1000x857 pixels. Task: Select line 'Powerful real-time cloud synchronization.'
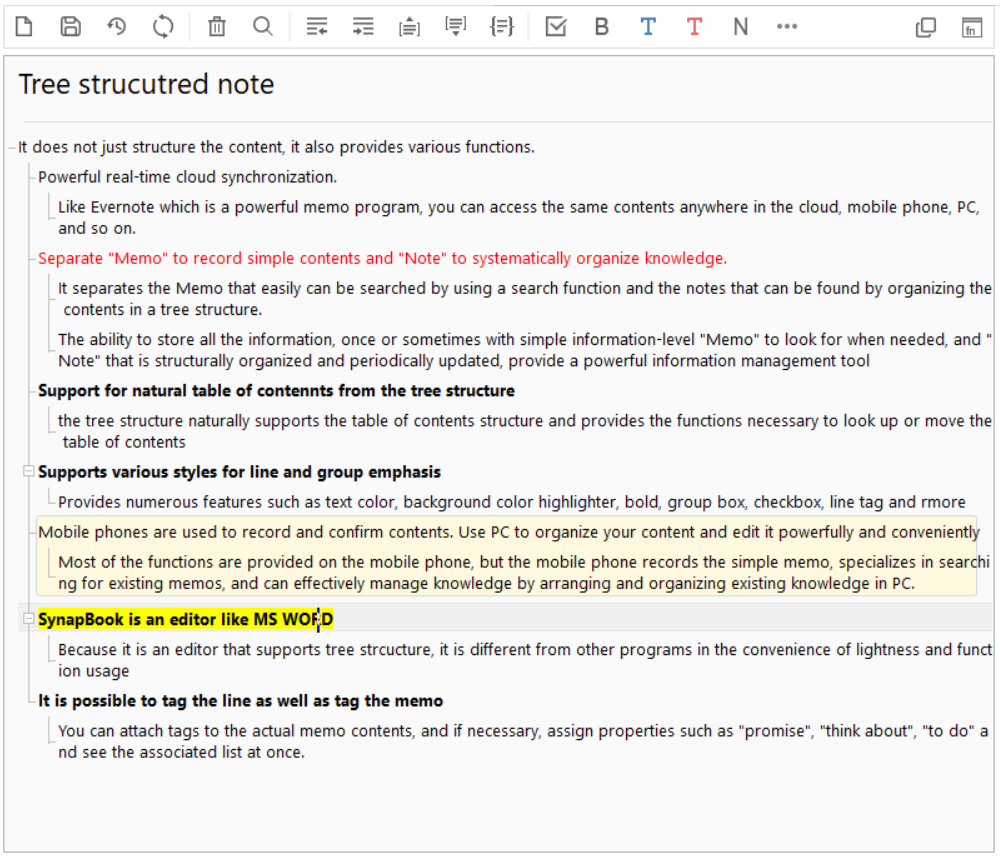coord(187,177)
